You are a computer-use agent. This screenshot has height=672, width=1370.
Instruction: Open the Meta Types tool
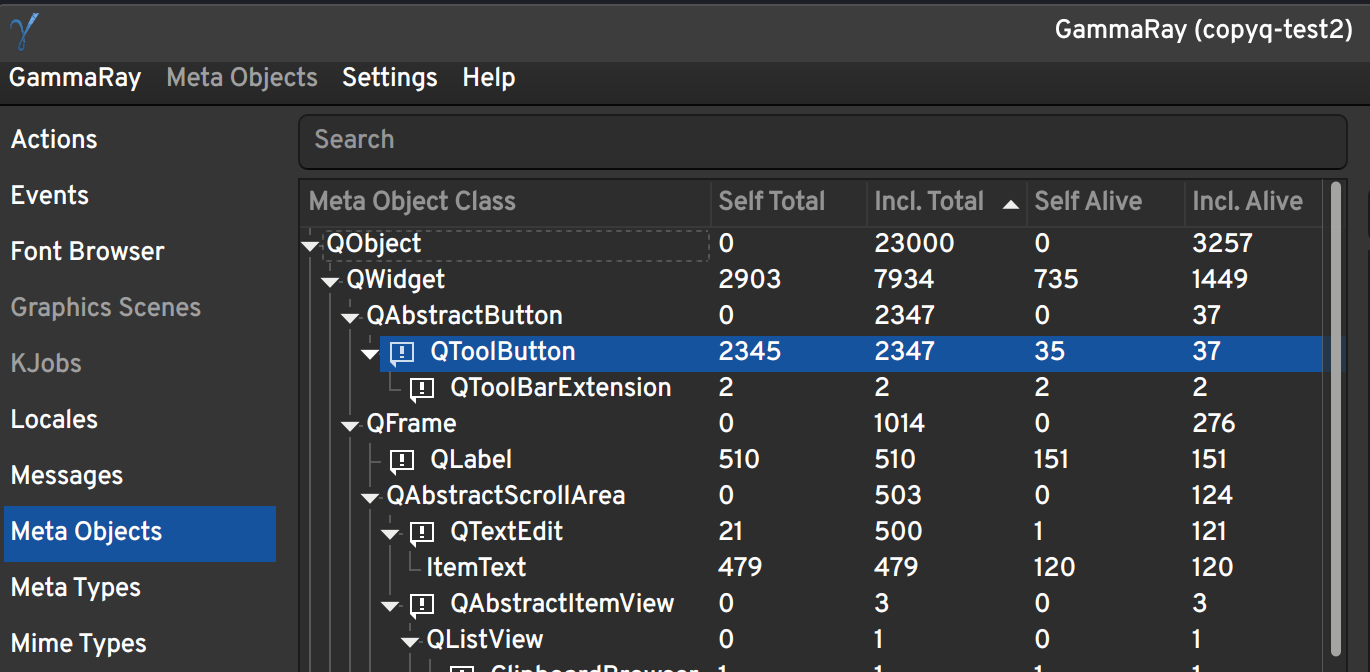(140, 587)
